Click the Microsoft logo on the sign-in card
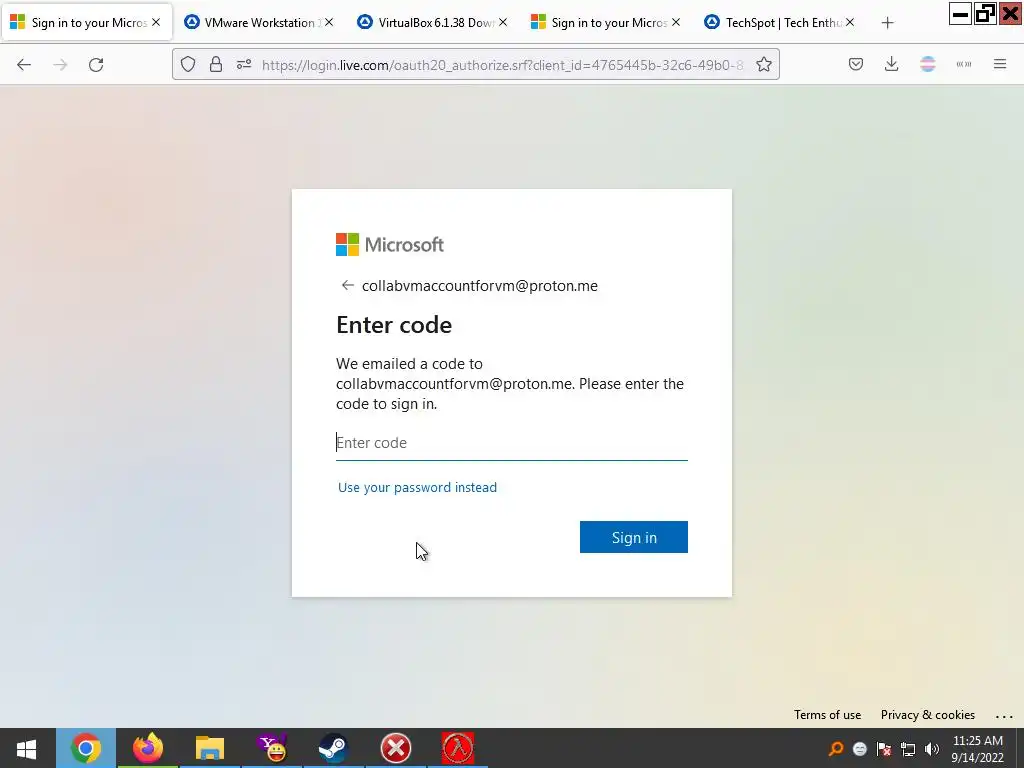Image resolution: width=1024 pixels, height=768 pixels. 390,245
